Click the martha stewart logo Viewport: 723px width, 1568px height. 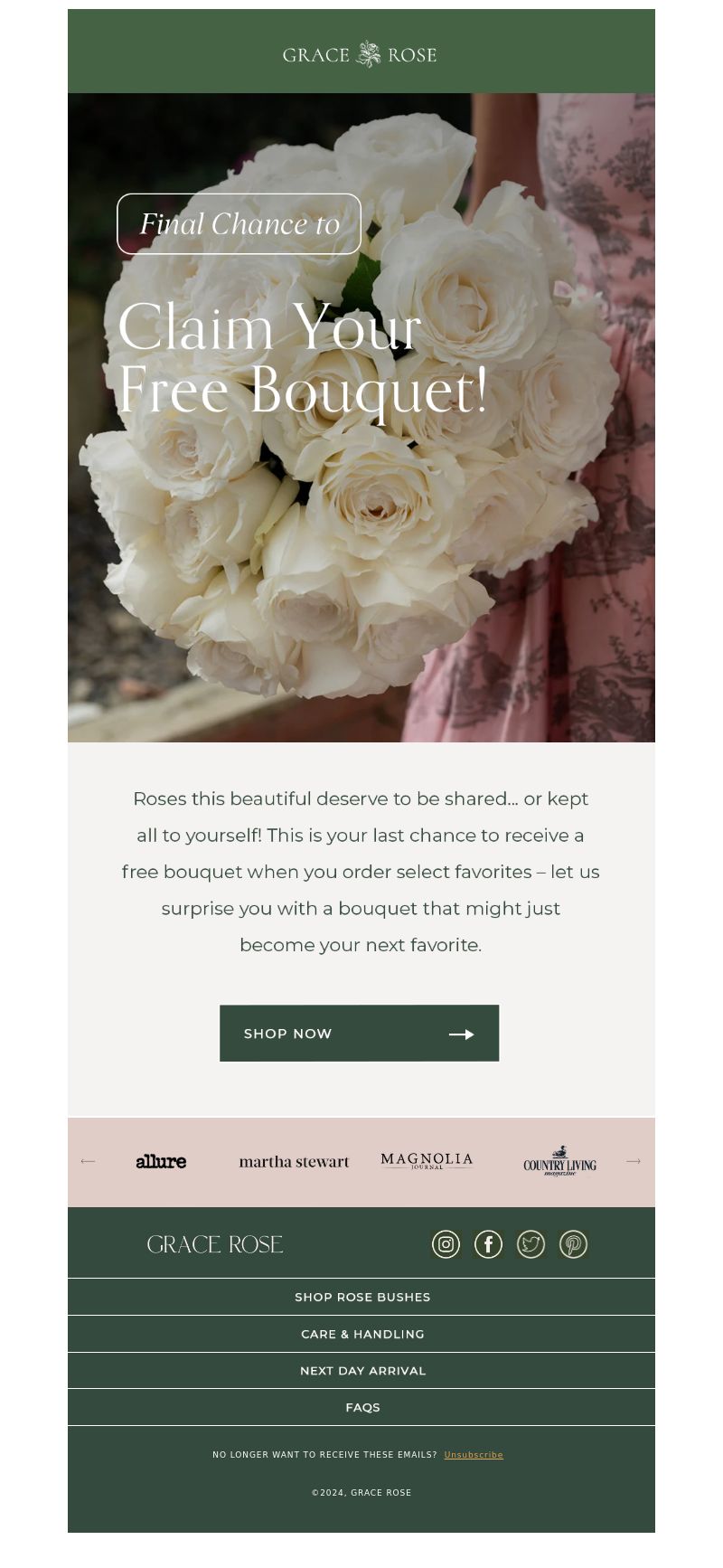pos(294,1162)
